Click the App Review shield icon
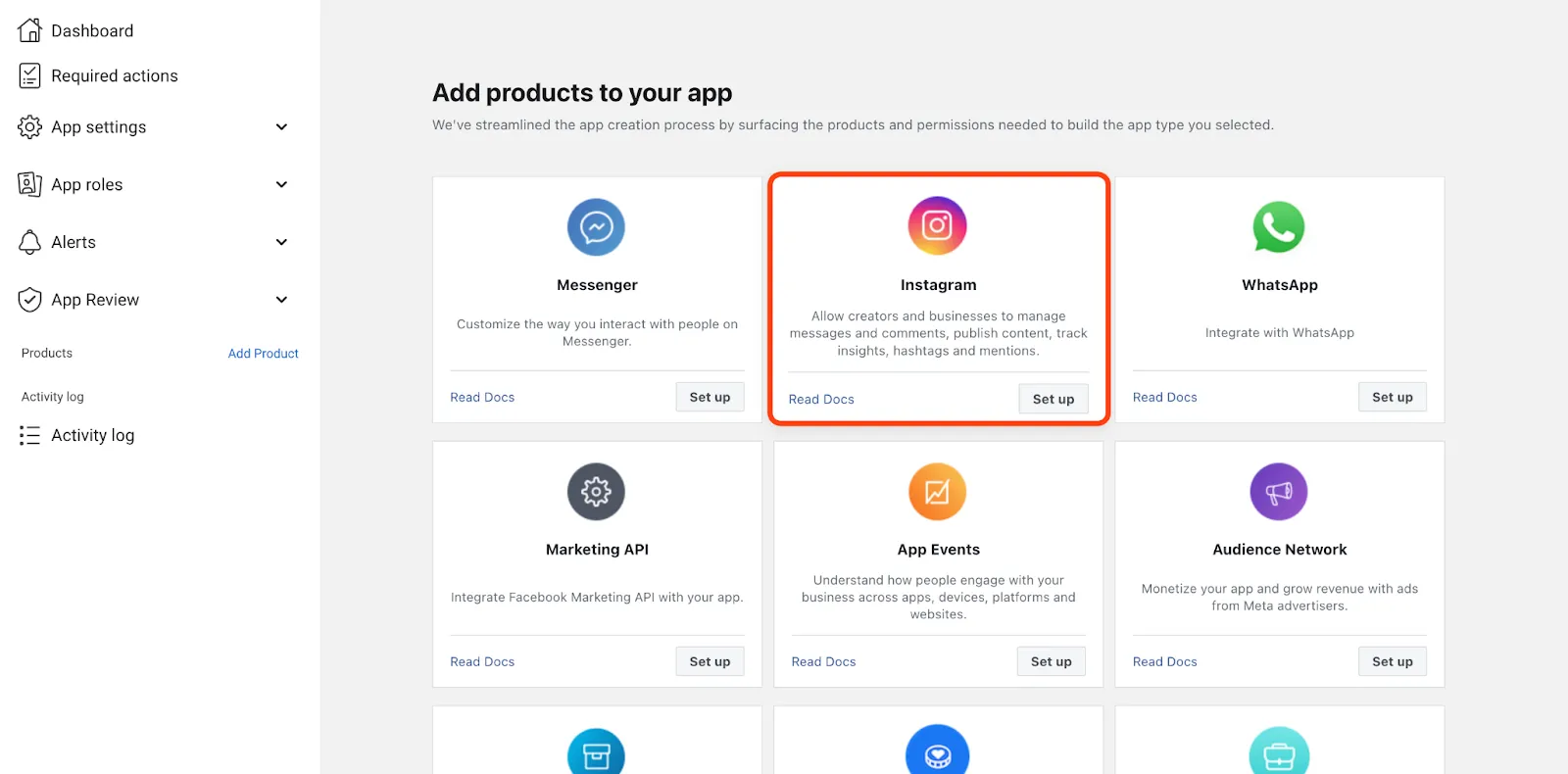The image size is (1568, 774). (x=30, y=300)
